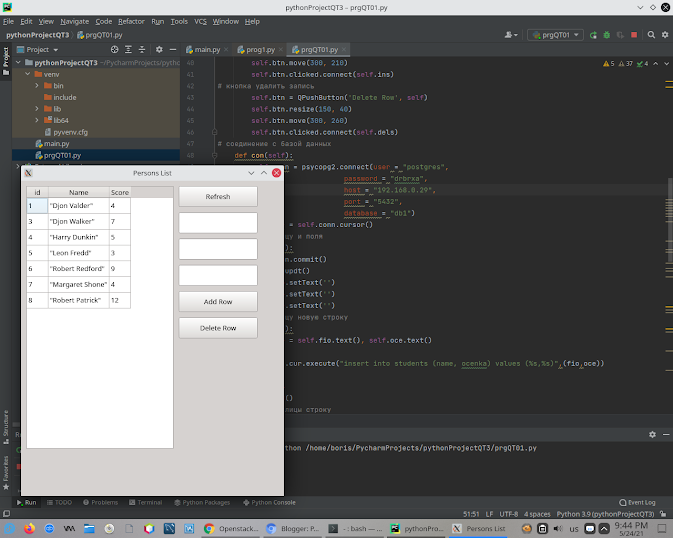Open the Refactor menu
The height and width of the screenshot is (538, 673).
[x=131, y=21]
